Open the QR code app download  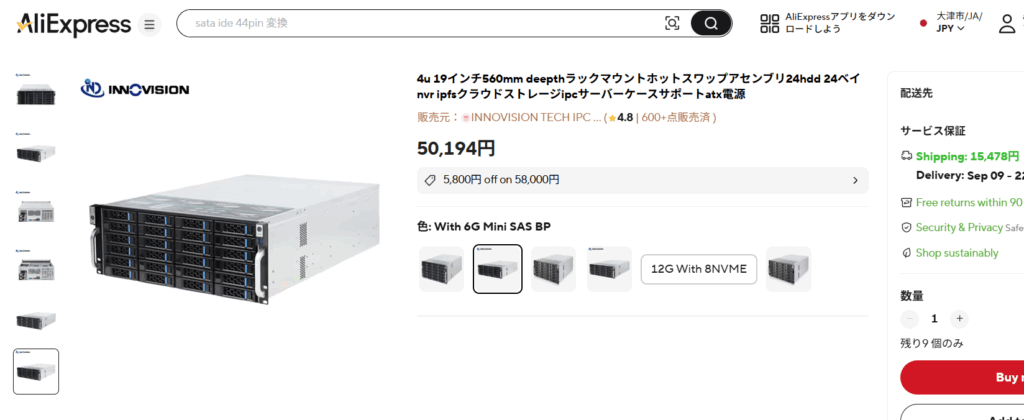[770, 24]
